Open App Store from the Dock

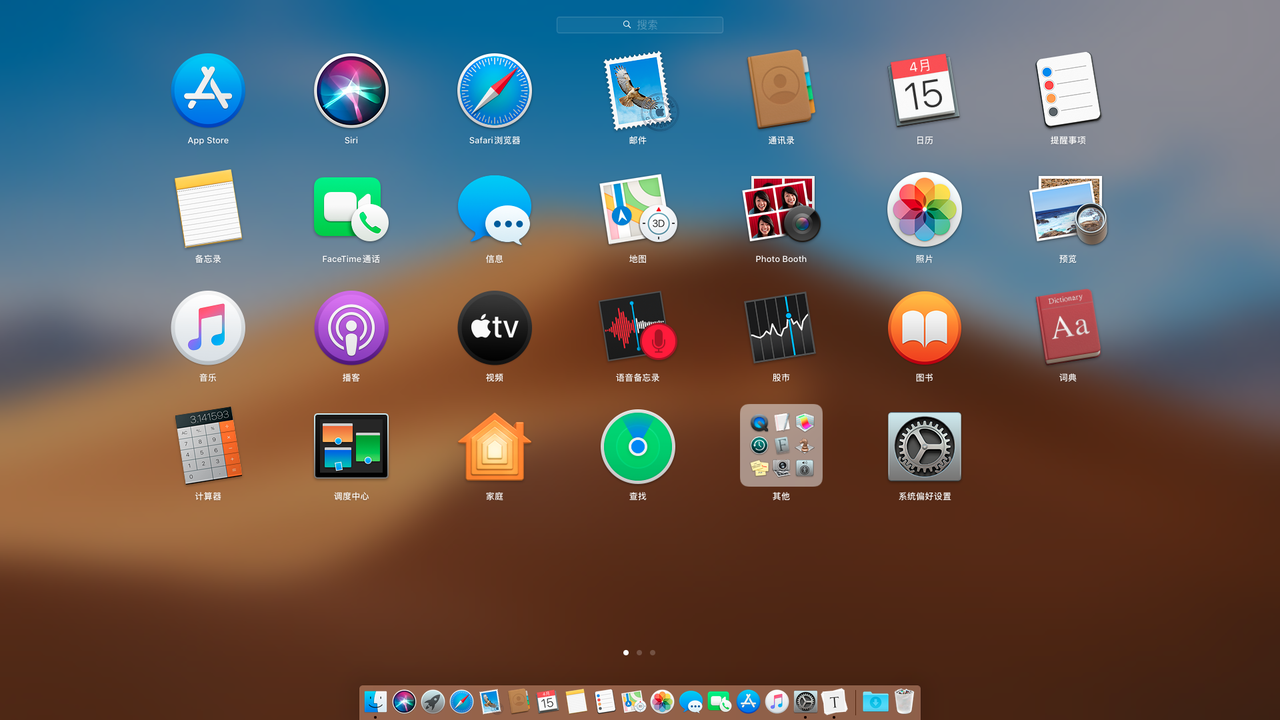[748, 701]
